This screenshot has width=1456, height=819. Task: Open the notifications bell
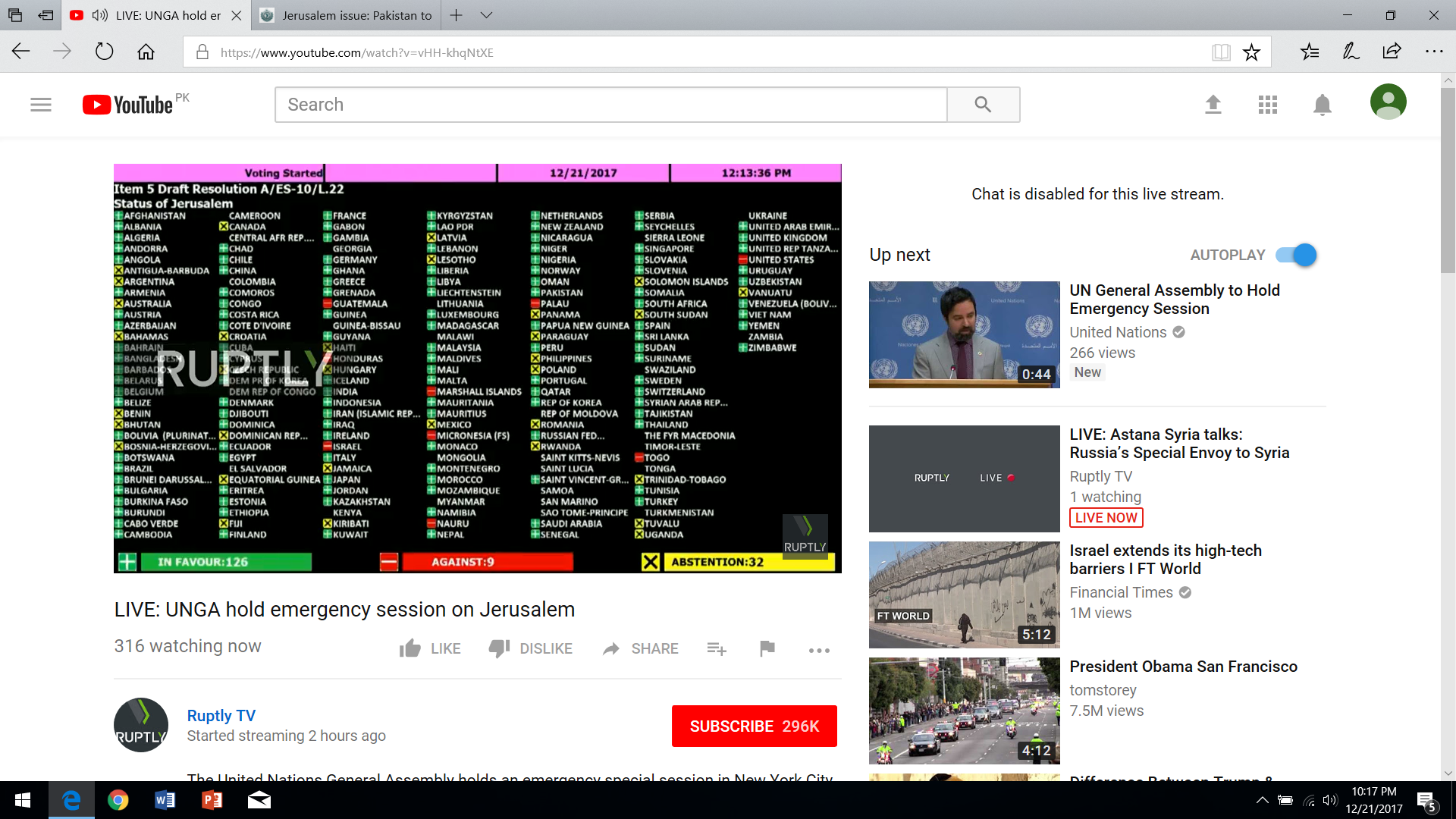click(1323, 105)
